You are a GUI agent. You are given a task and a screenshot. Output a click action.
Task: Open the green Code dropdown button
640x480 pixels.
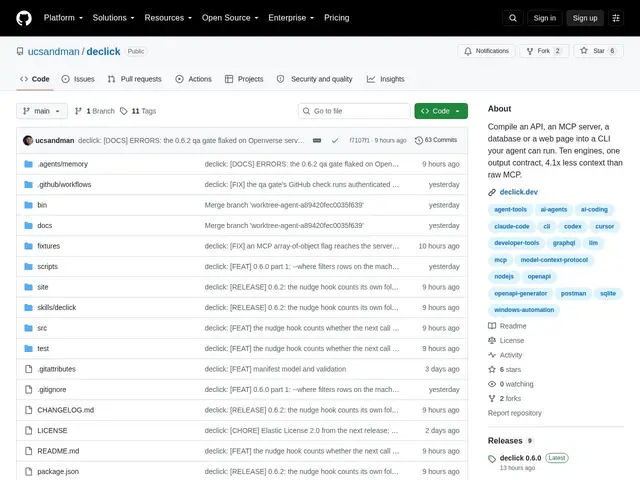point(441,111)
